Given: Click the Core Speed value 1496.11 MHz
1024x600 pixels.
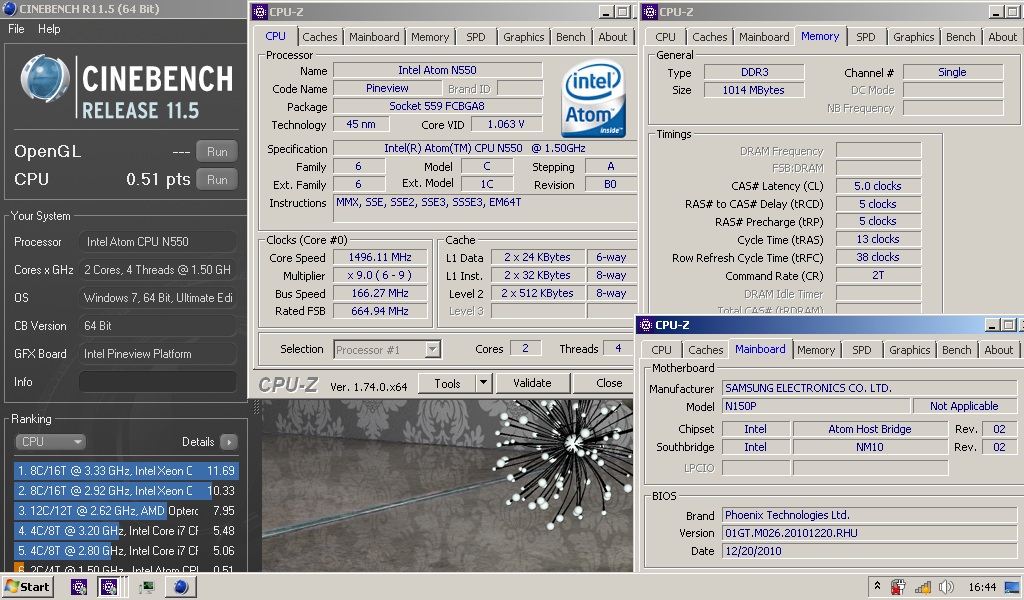Looking at the screenshot, I should point(380,257).
